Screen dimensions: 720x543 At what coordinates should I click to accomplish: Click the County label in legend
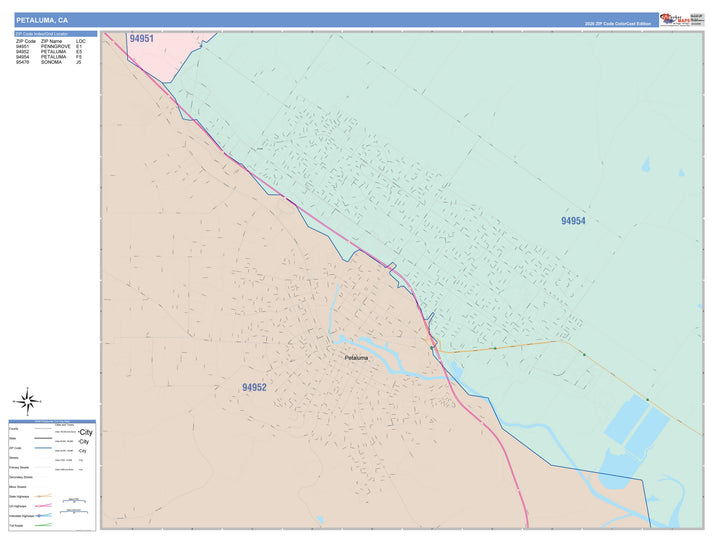(14, 429)
